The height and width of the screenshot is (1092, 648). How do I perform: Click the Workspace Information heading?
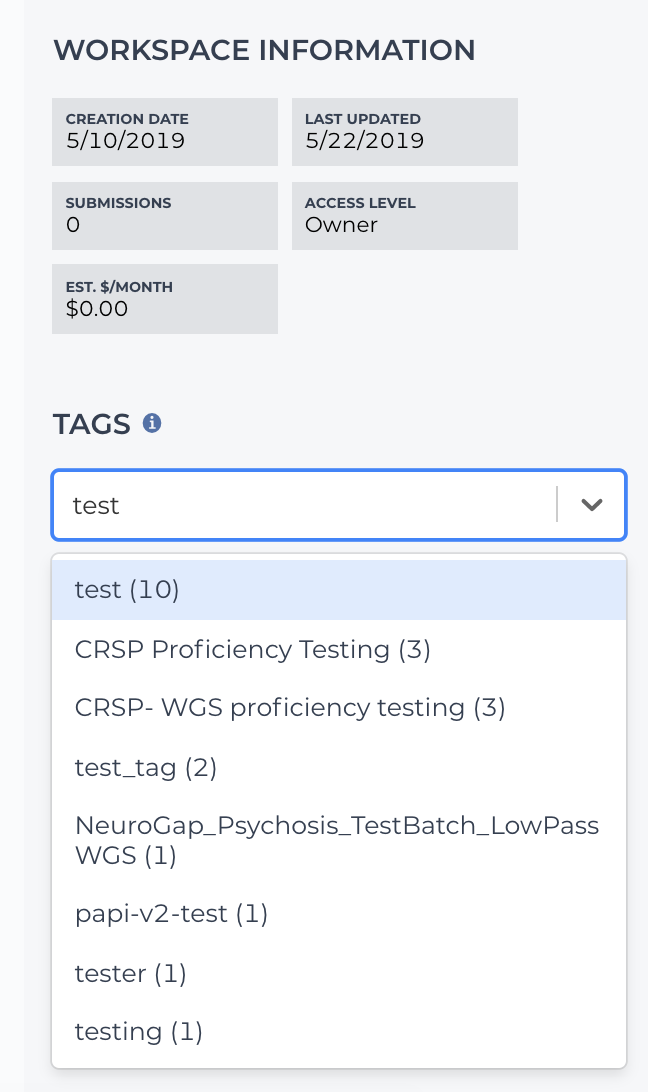coord(265,50)
